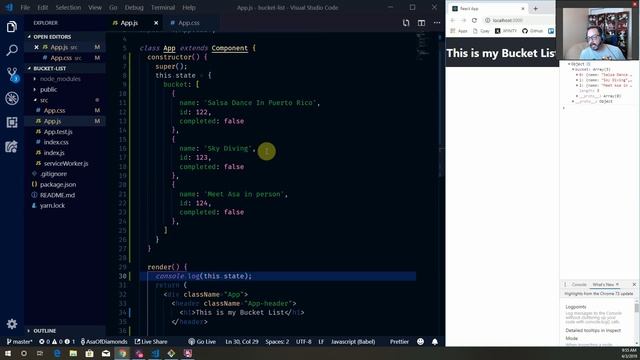Open the Live Share activity bar icon
Image resolution: width=640 pixels, height=360 pixels.
(x=12, y=146)
